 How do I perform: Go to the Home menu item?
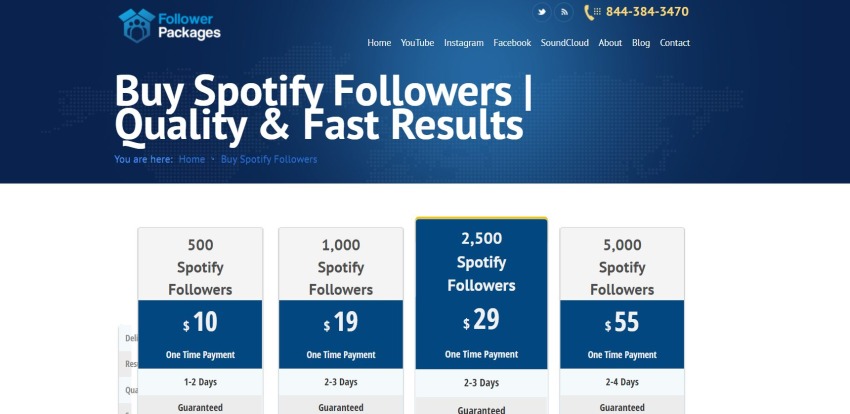pyautogui.click(x=379, y=43)
